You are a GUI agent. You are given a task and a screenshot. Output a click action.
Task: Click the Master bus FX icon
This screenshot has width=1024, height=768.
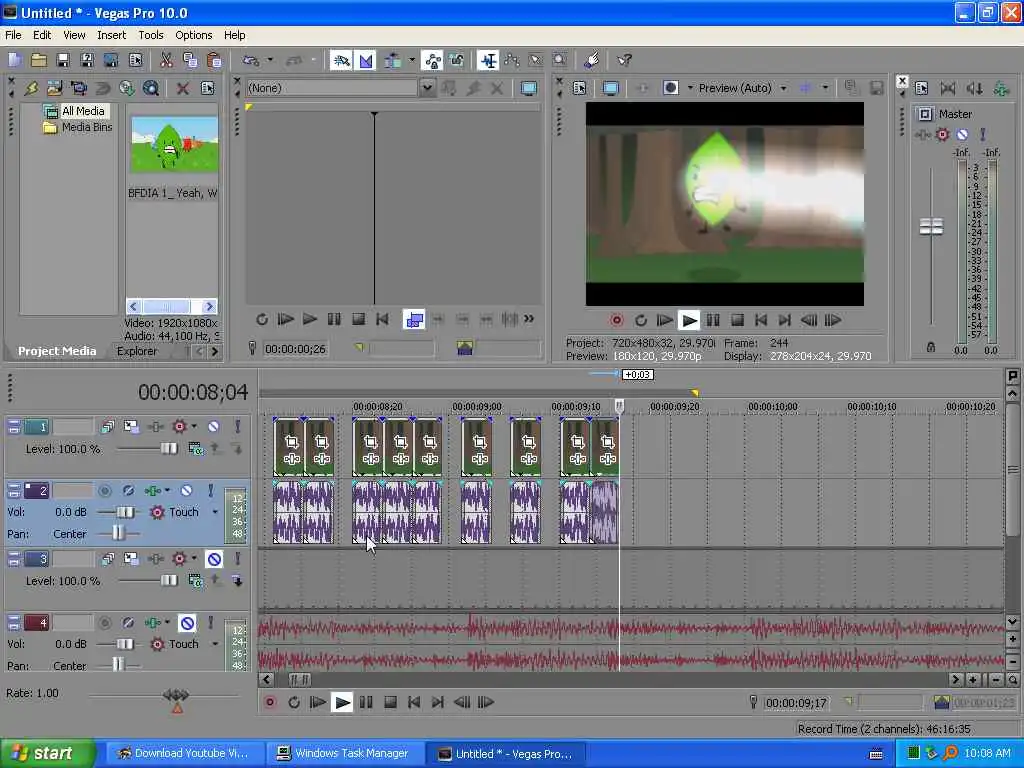pyautogui.click(x=922, y=135)
